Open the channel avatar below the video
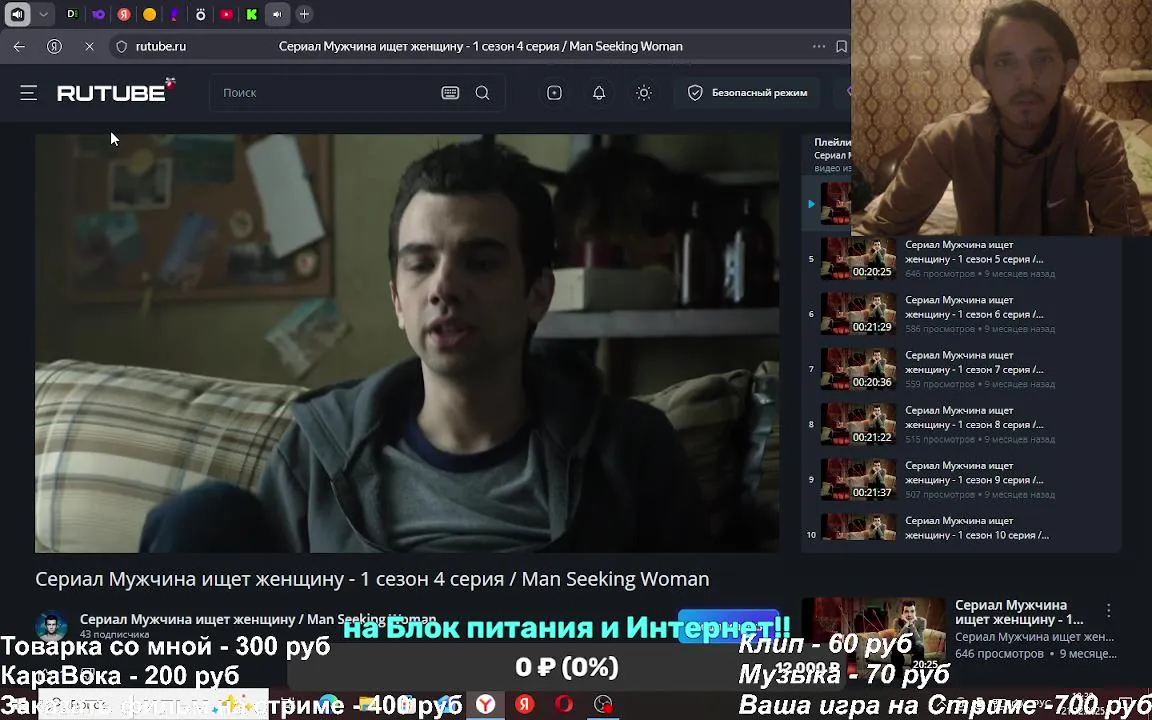 coord(51,626)
